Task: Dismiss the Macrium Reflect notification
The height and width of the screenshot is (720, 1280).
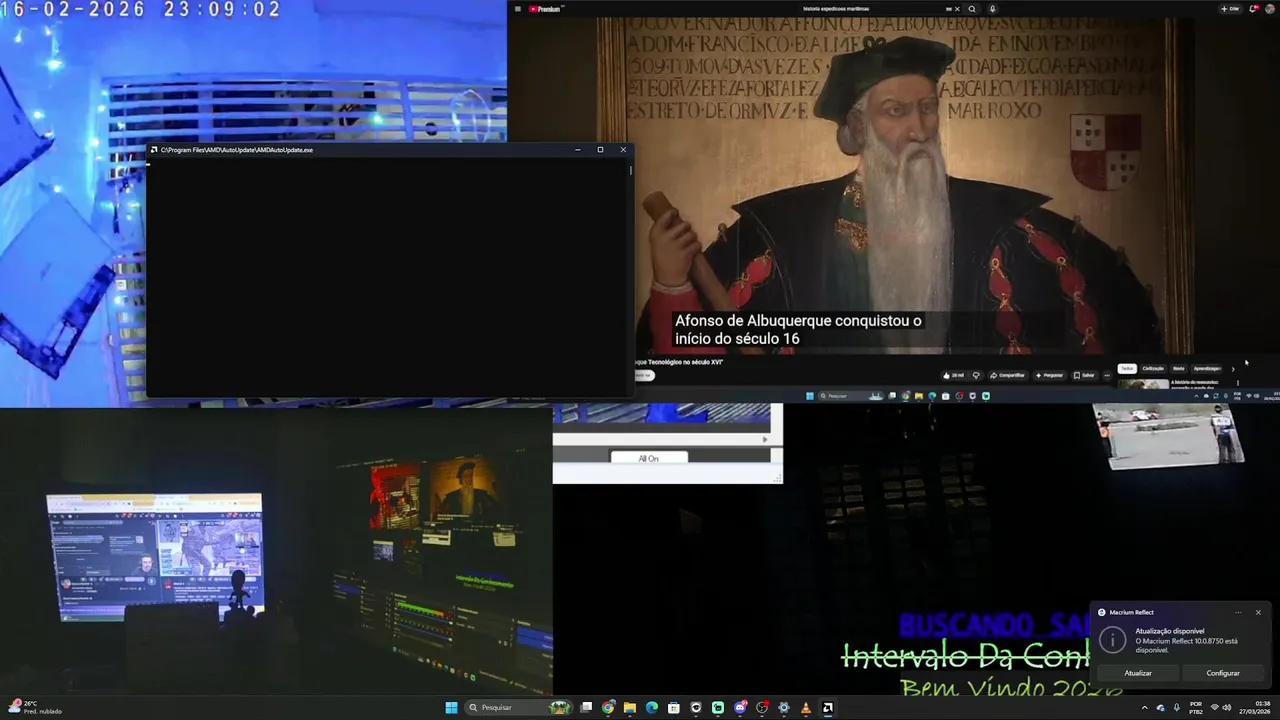Action: tap(1258, 612)
